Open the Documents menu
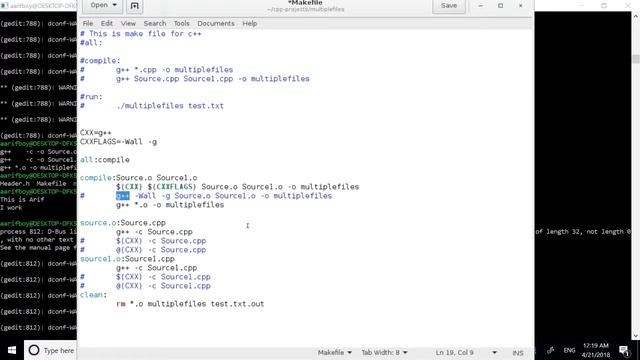Viewport: 640px width, 360px height. coord(216,23)
